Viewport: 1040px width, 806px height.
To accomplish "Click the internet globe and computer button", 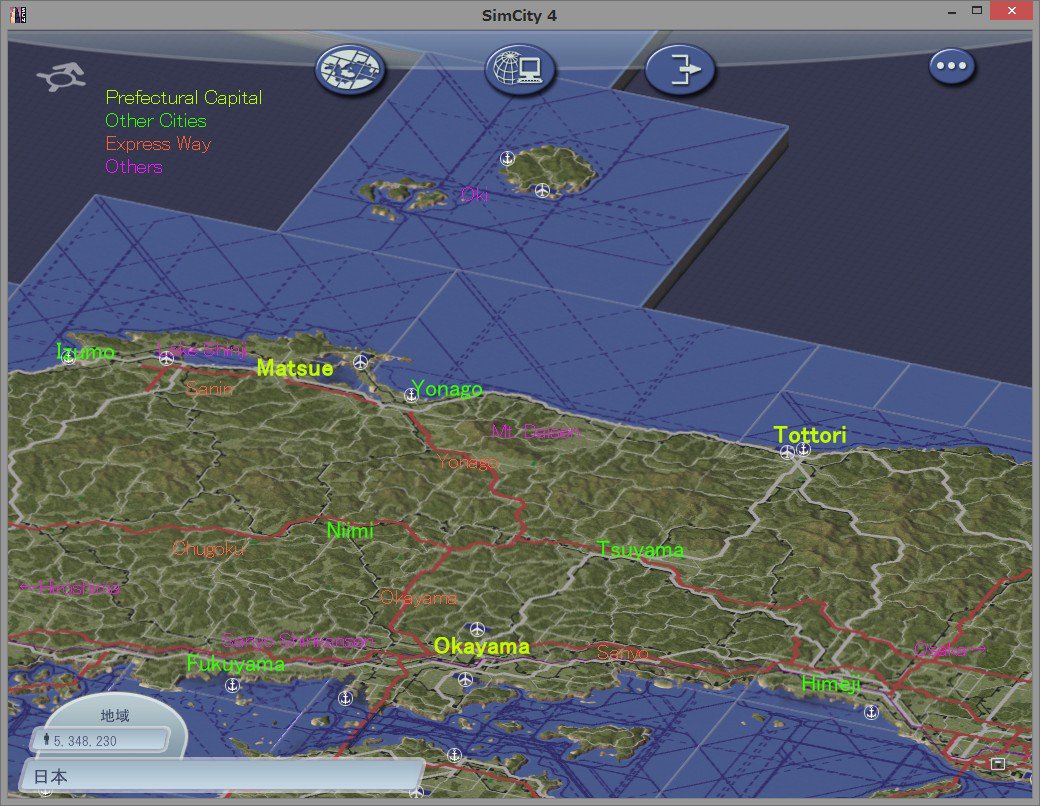I will pyautogui.click(x=519, y=69).
